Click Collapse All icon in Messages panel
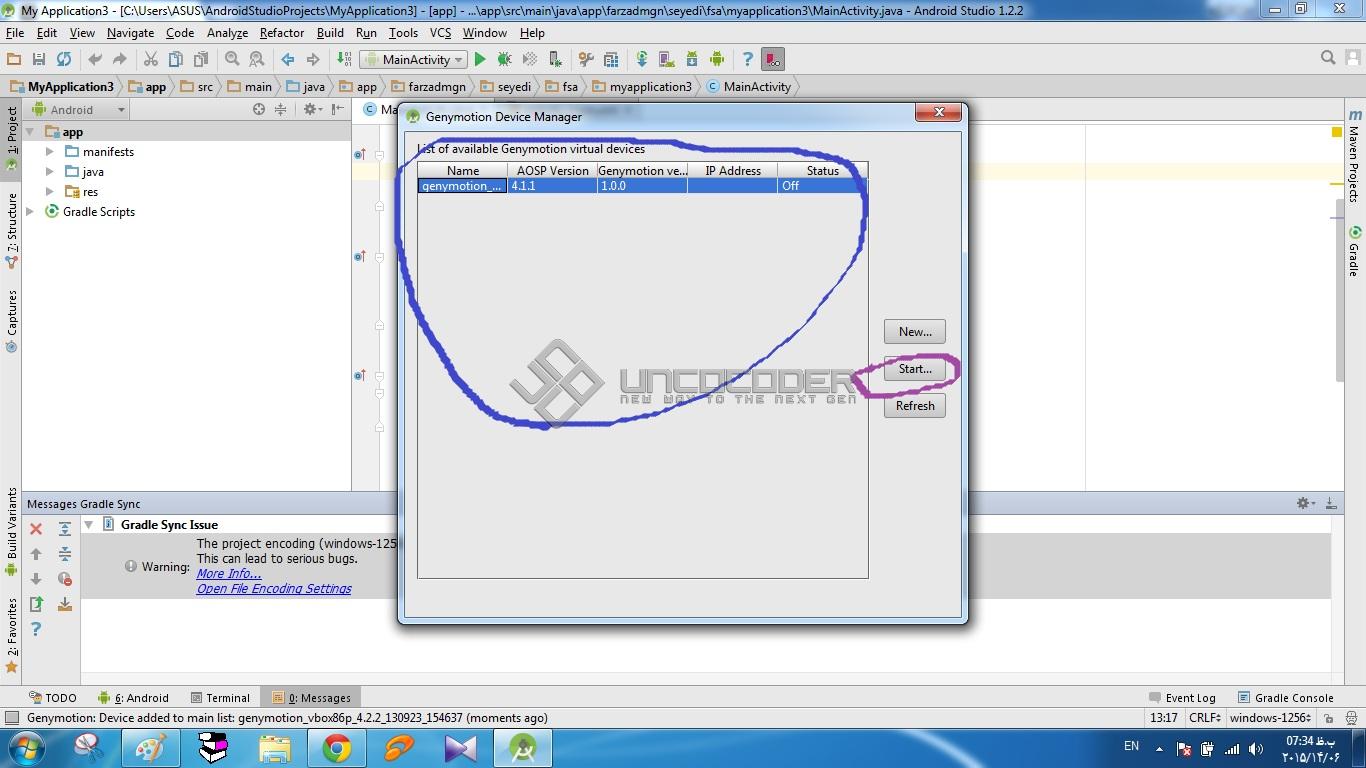 (65, 554)
